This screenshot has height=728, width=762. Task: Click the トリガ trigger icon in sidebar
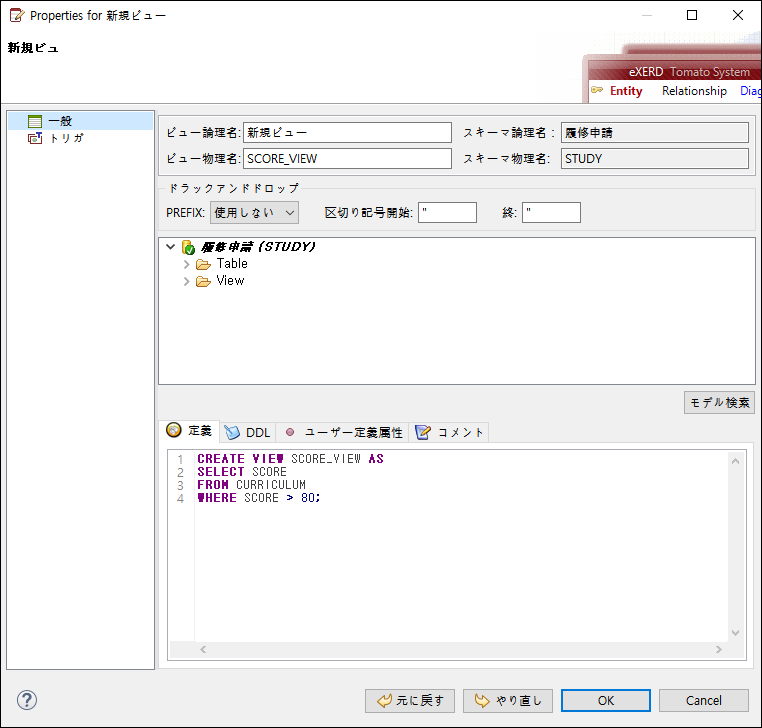[x=35, y=139]
